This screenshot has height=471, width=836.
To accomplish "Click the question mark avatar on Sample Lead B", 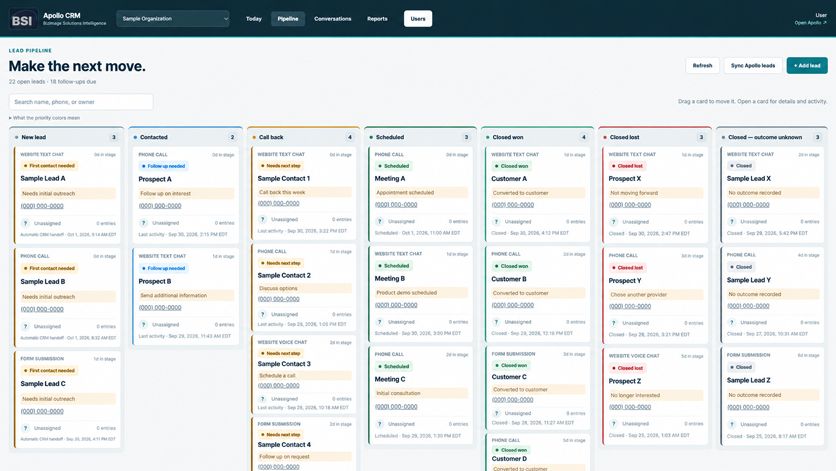I will [x=25, y=326].
